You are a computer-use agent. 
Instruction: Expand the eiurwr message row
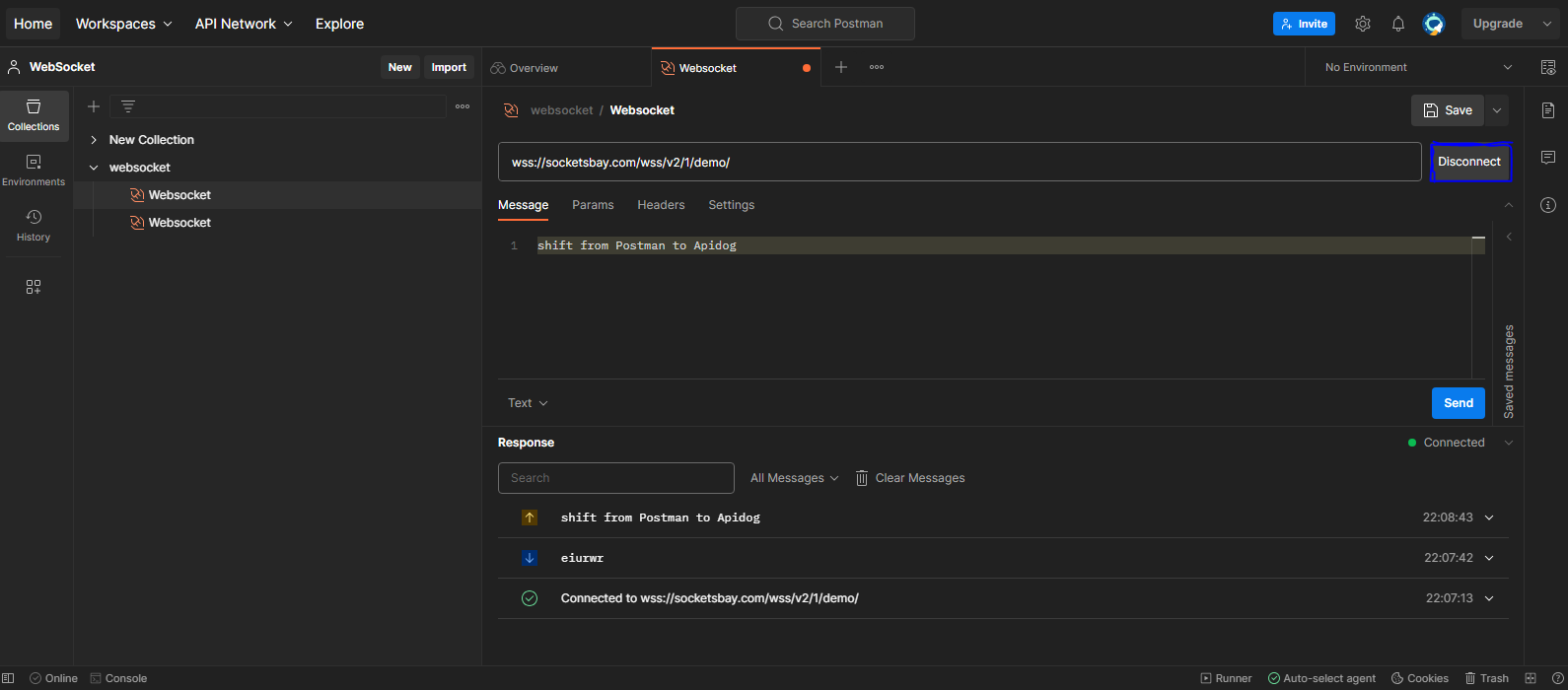pyautogui.click(x=1489, y=558)
